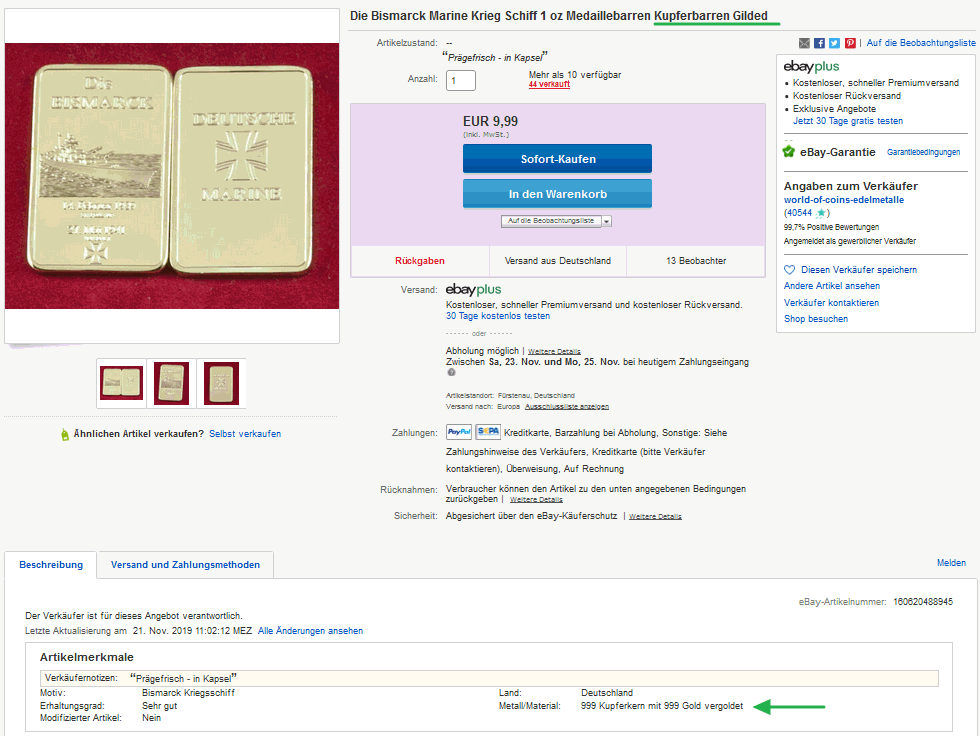Viewport: 980px width, 736px height.
Task: Share listing on Facebook icon
Action: pyautogui.click(x=819, y=43)
